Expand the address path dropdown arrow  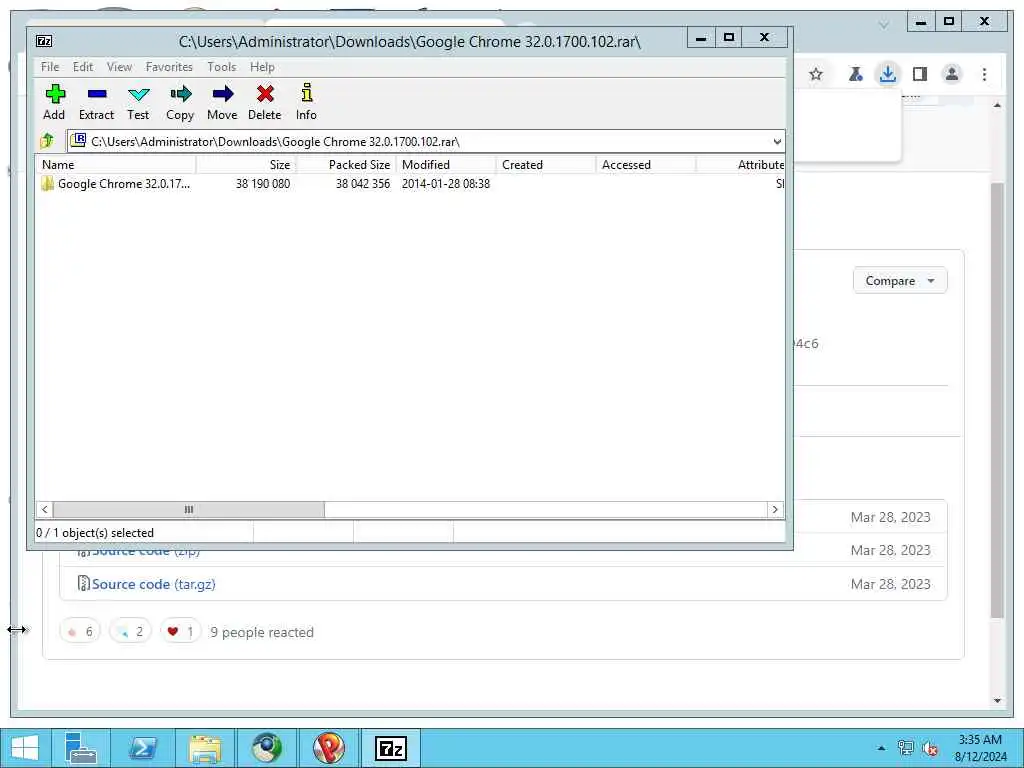(776, 142)
